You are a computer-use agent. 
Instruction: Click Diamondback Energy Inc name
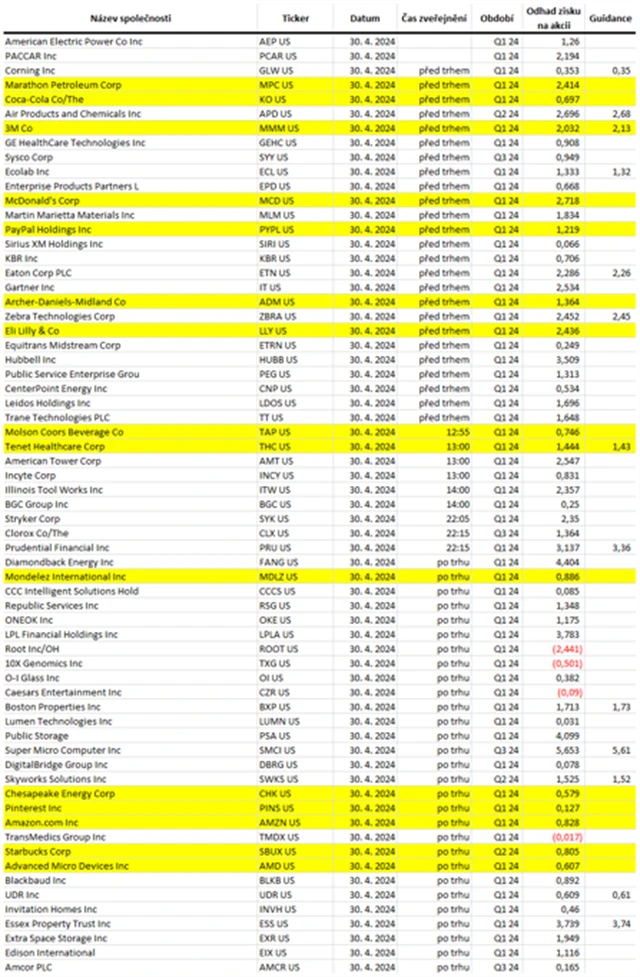[x=59, y=562]
